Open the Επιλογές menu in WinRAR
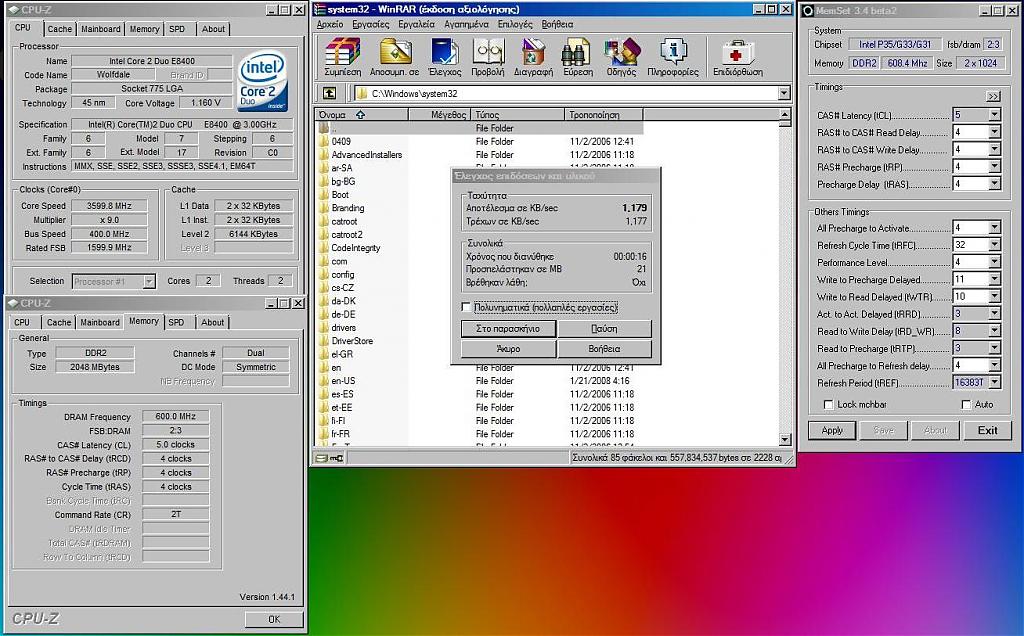The width and height of the screenshot is (1024, 636). pyautogui.click(x=515, y=24)
